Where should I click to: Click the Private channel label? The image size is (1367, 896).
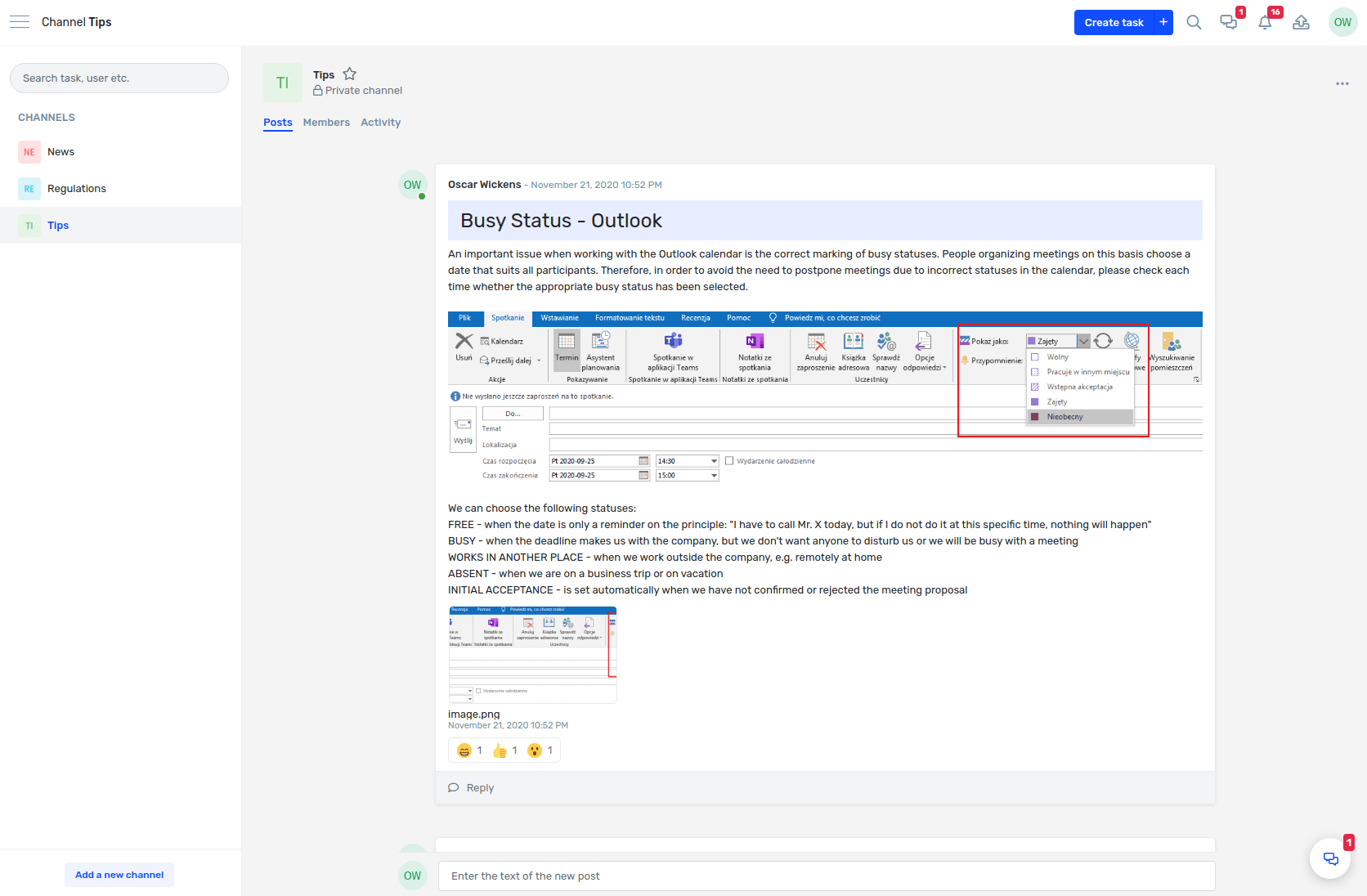point(364,91)
